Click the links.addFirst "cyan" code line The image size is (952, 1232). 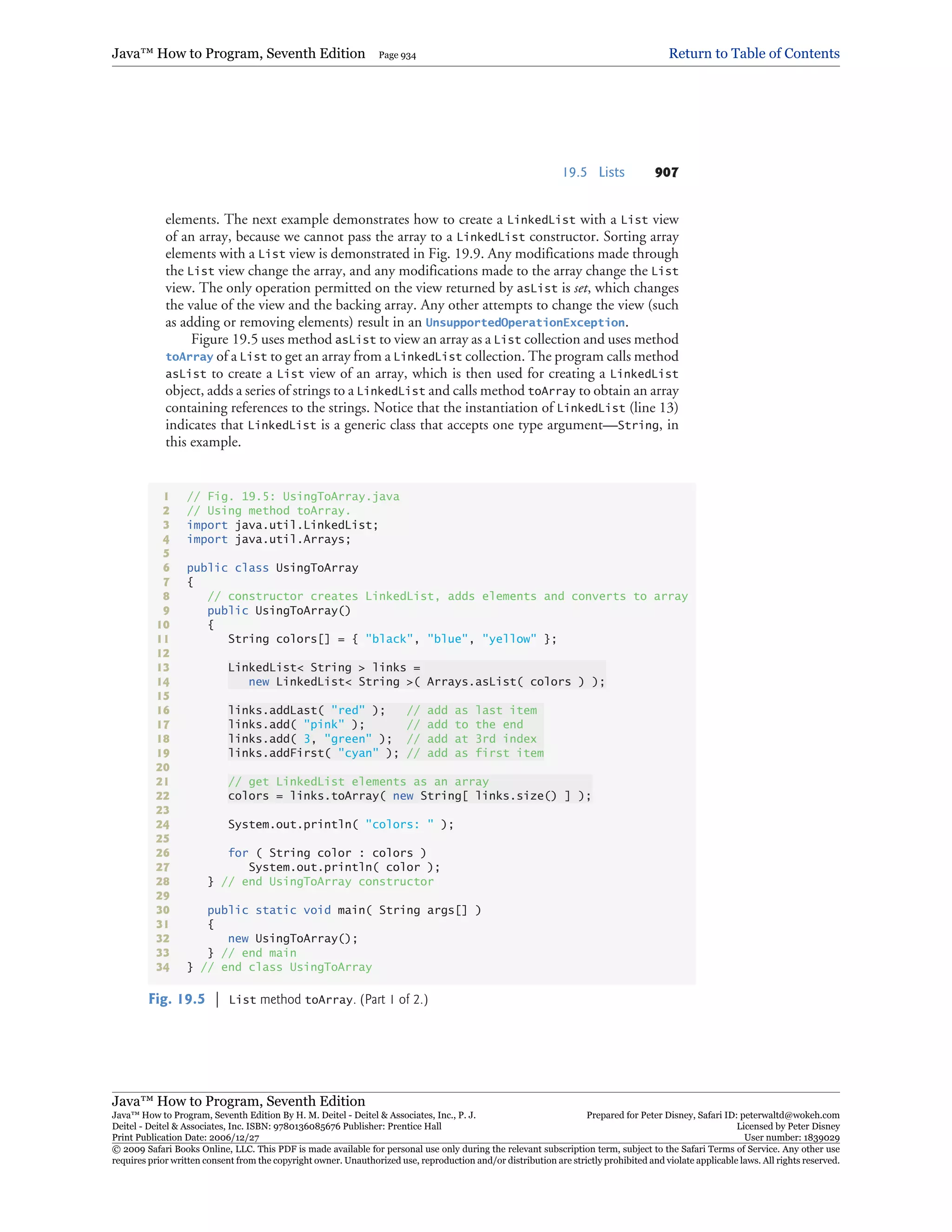[x=313, y=753]
